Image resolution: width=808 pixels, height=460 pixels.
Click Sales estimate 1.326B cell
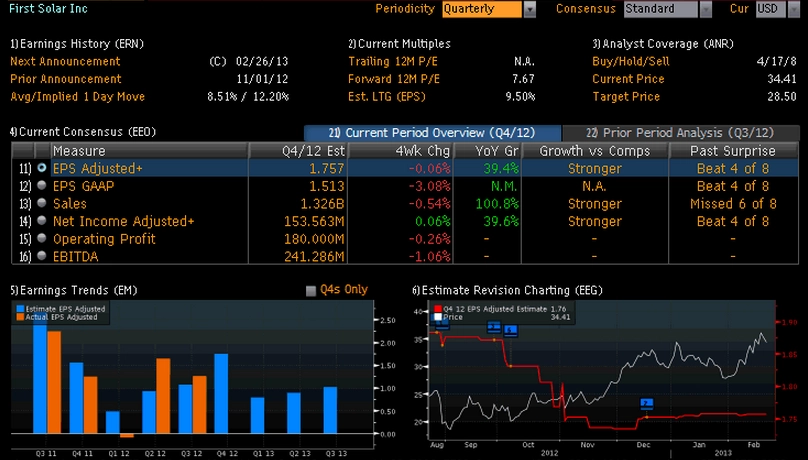tap(322, 203)
